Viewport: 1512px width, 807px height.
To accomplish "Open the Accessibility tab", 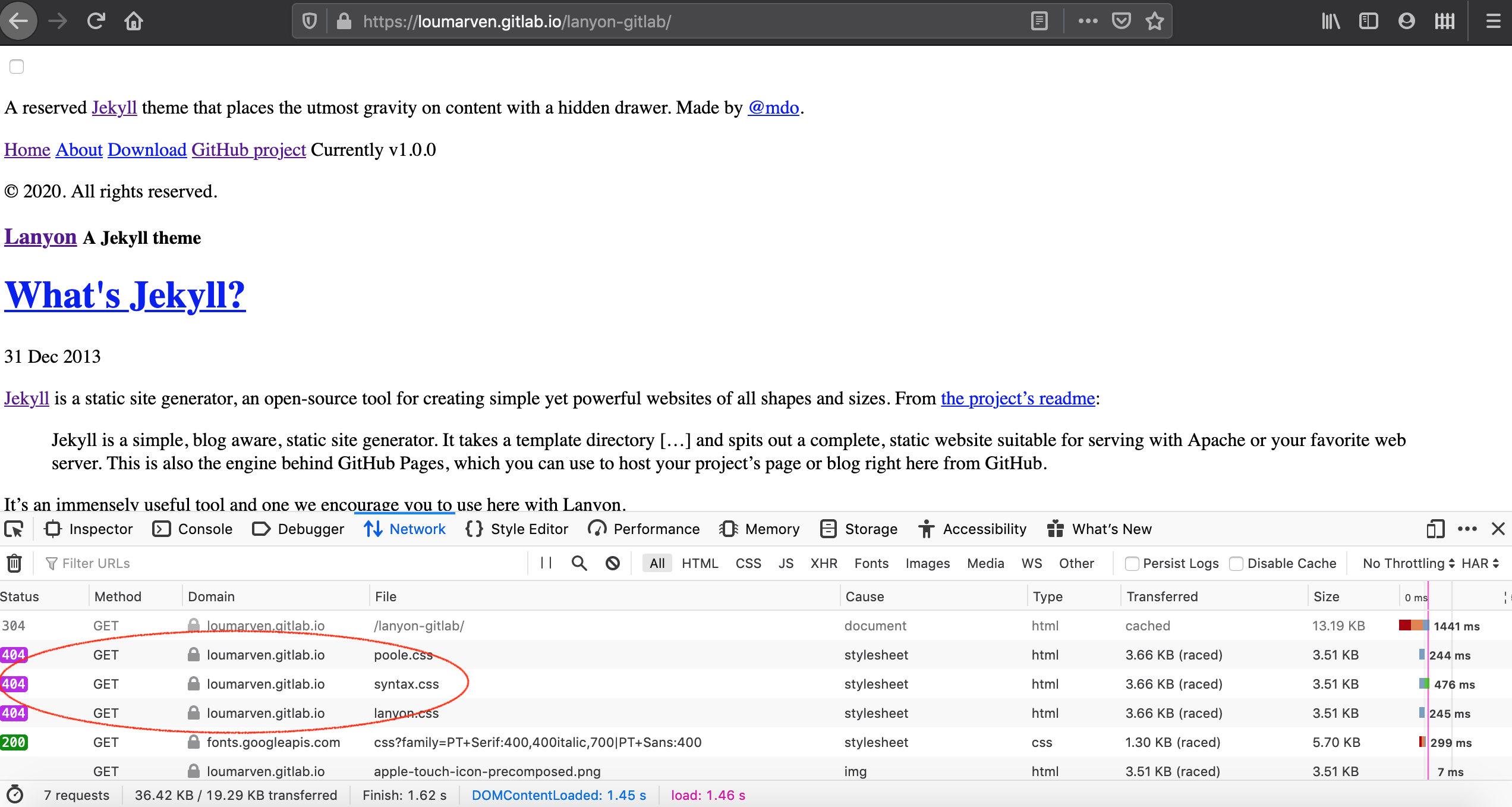I will pos(972,529).
